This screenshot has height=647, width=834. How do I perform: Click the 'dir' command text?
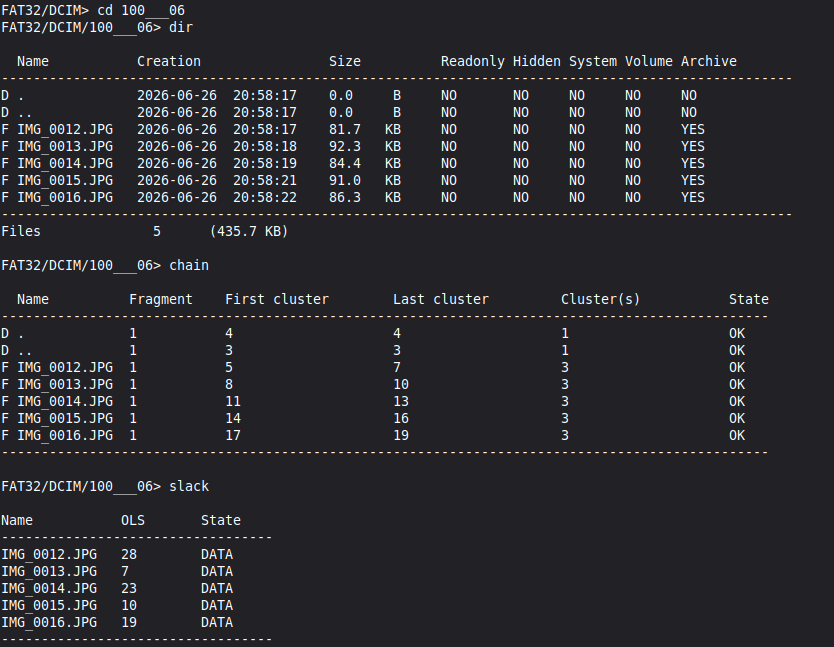point(181,27)
